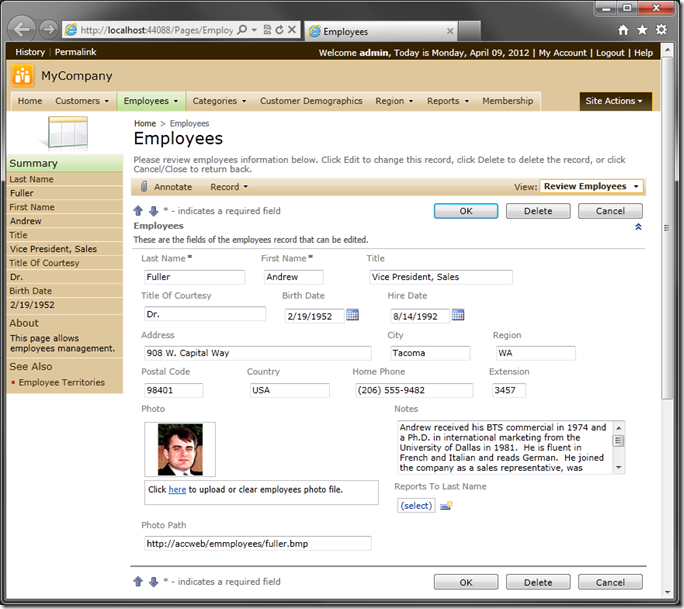Image resolution: width=684 pixels, height=609 pixels.
Task: Click the Help link
Action: pyautogui.click(x=643, y=53)
